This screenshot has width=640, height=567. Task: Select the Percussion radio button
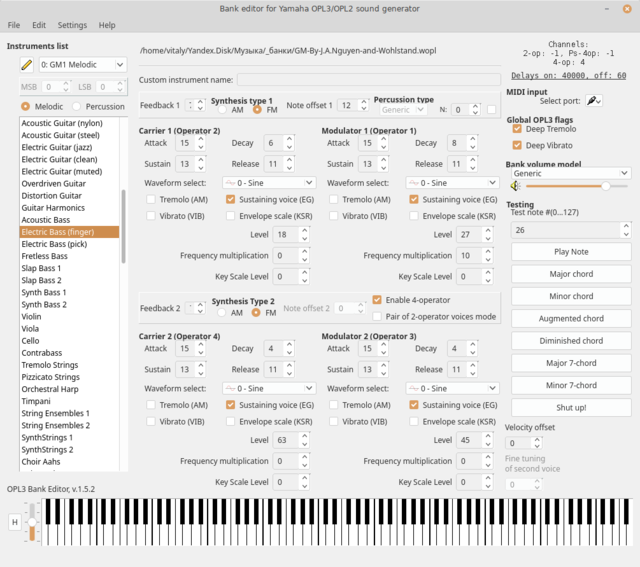click(76, 107)
